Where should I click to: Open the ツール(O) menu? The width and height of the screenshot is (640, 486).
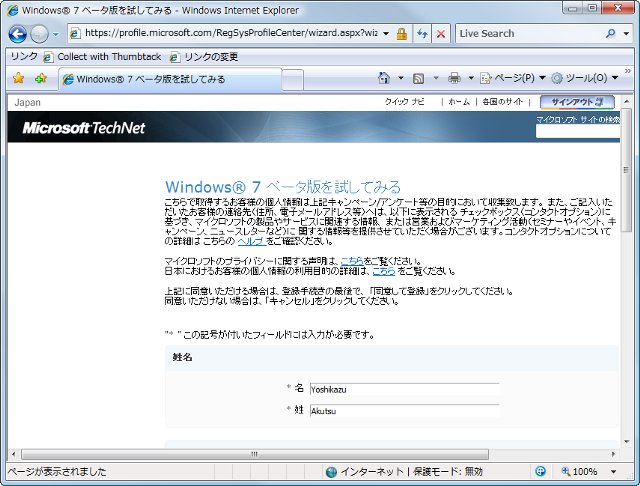(x=584, y=78)
